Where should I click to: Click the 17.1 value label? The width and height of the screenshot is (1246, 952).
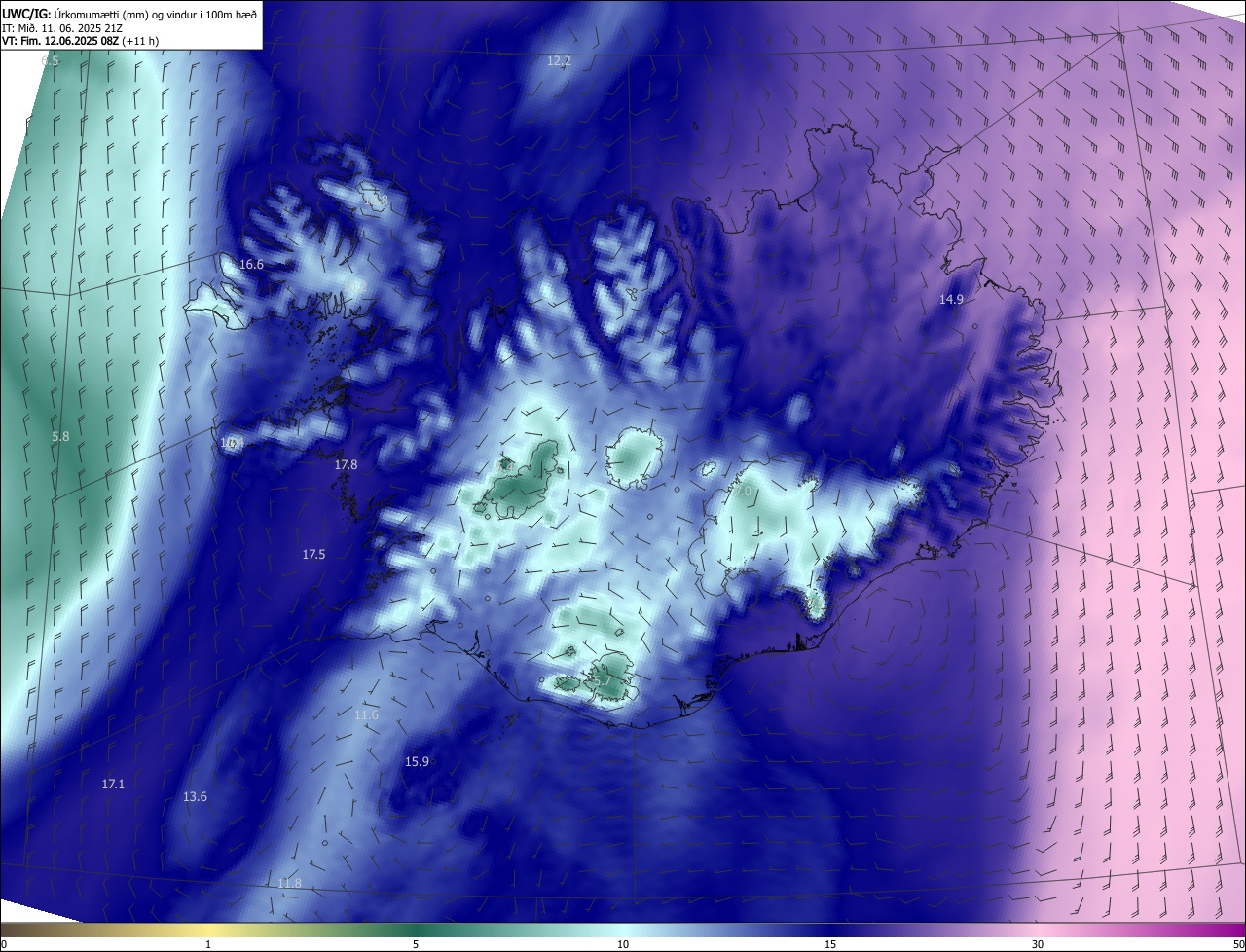(113, 784)
